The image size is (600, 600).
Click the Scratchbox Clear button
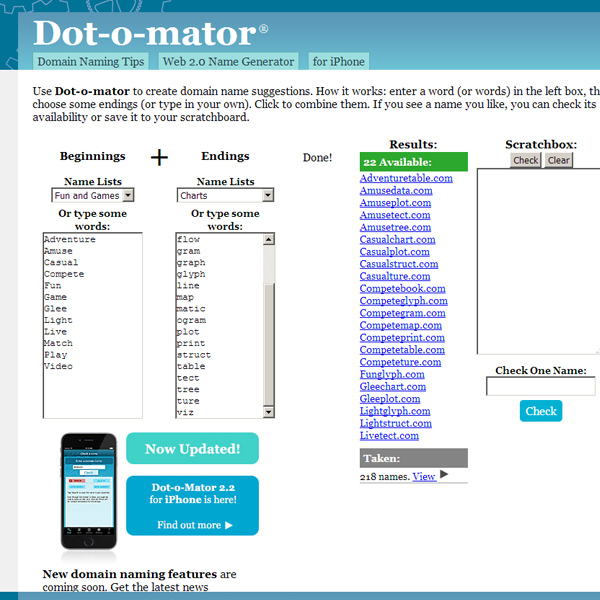pos(558,160)
